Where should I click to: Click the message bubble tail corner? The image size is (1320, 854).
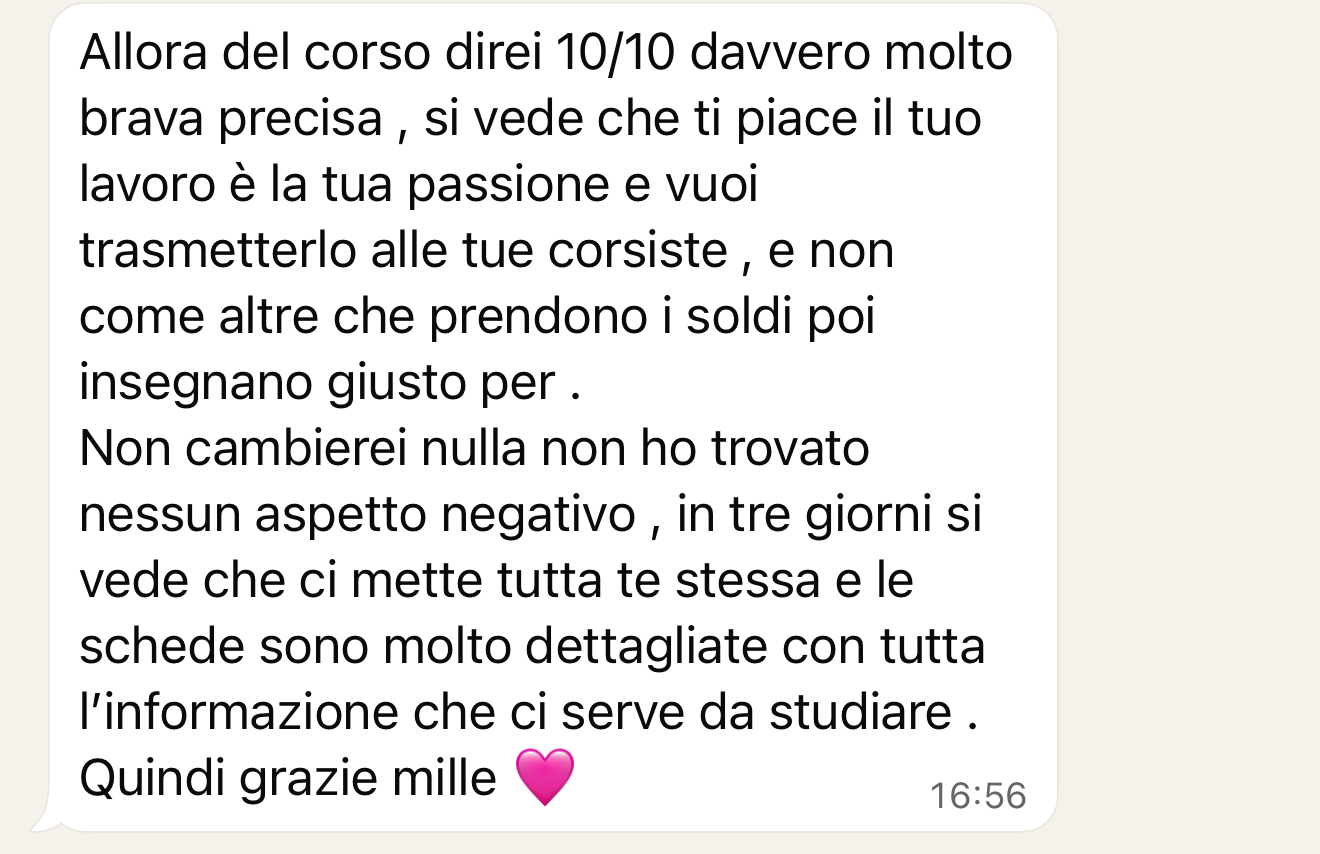pos(45,820)
